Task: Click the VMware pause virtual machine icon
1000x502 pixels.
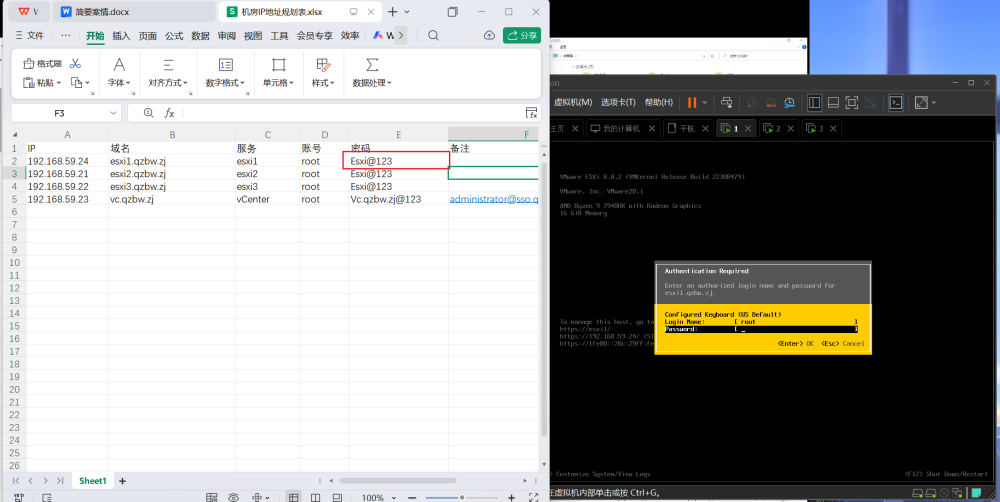Action: click(x=691, y=102)
